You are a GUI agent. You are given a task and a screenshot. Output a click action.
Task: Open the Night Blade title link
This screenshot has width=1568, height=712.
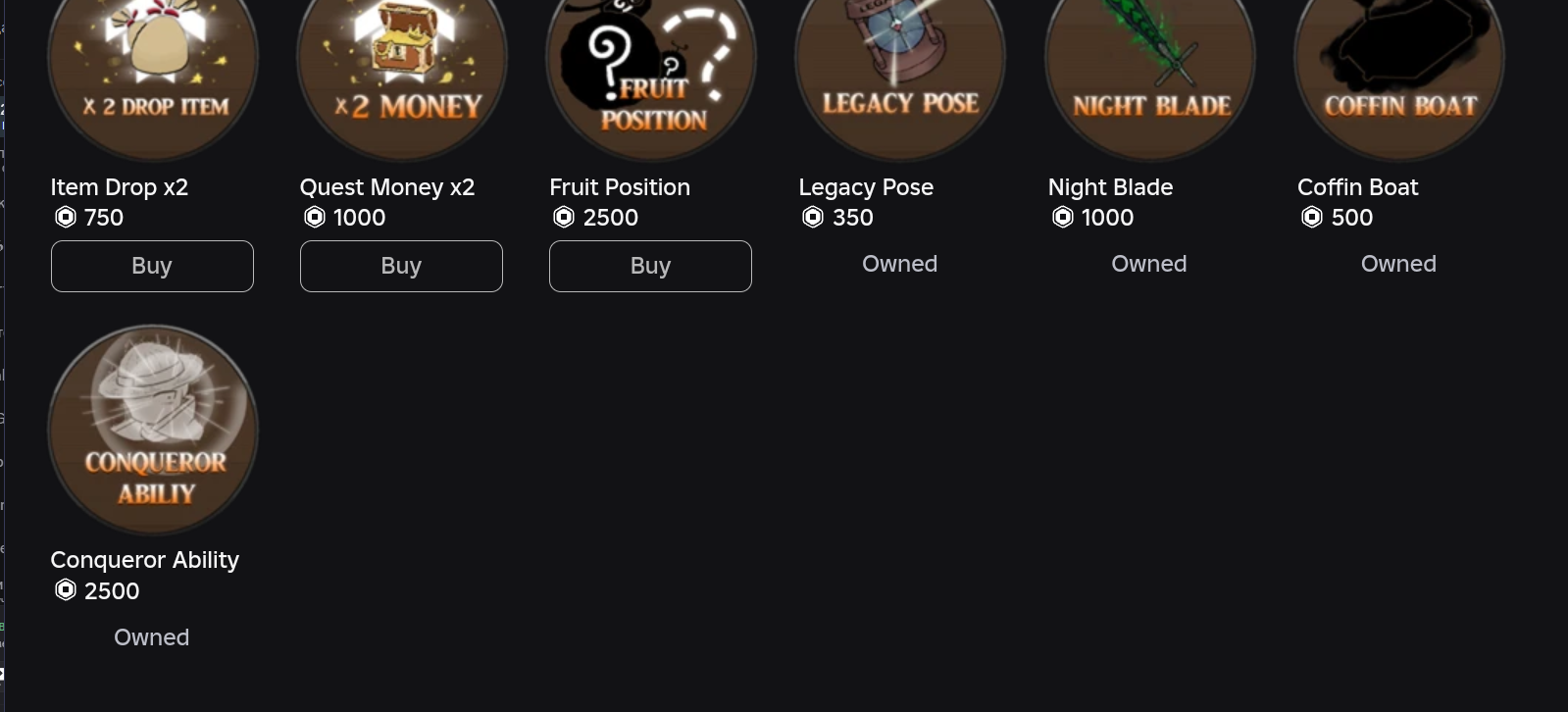click(1110, 187)
